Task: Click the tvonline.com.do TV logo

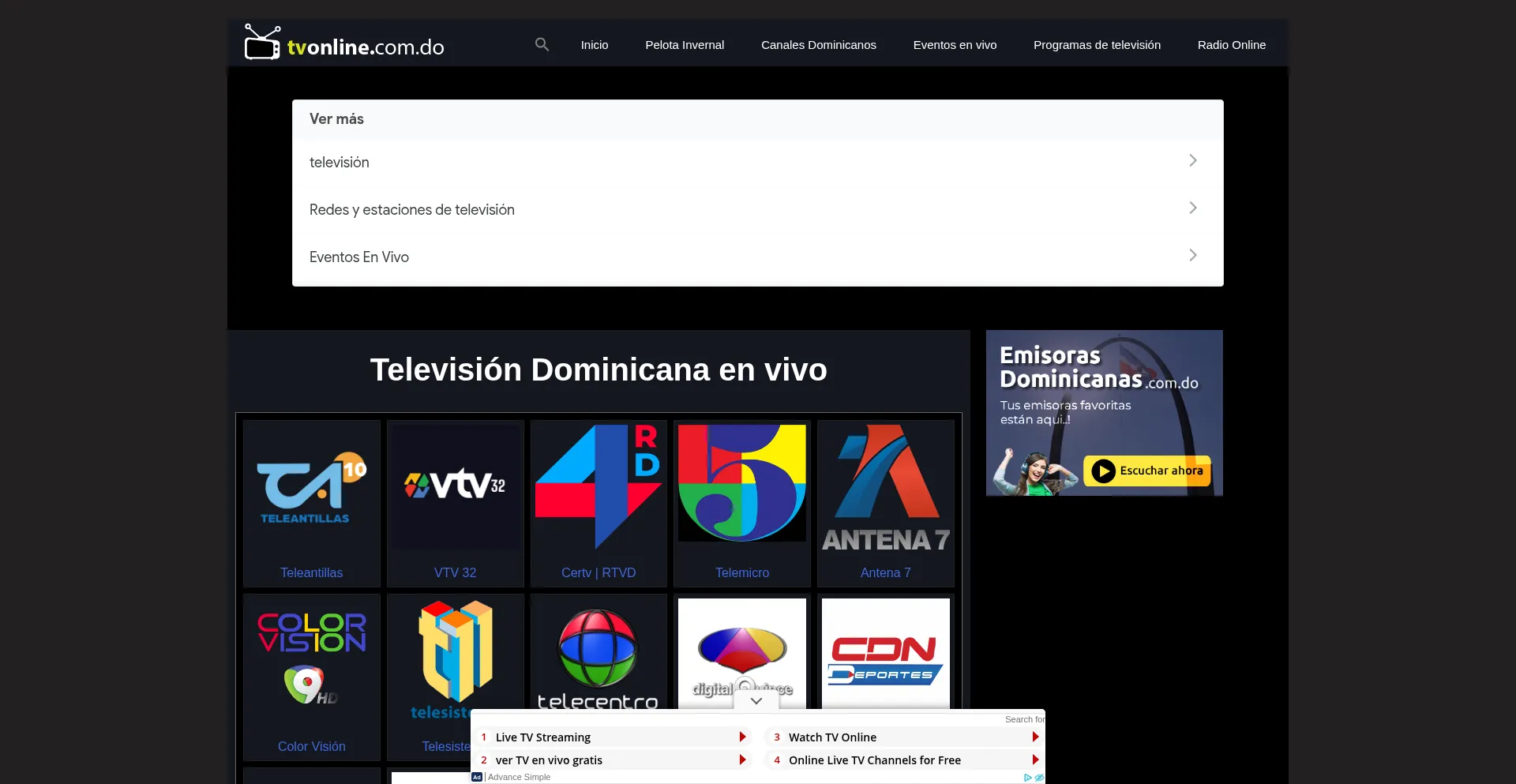Action: click(x=344, y=43)
